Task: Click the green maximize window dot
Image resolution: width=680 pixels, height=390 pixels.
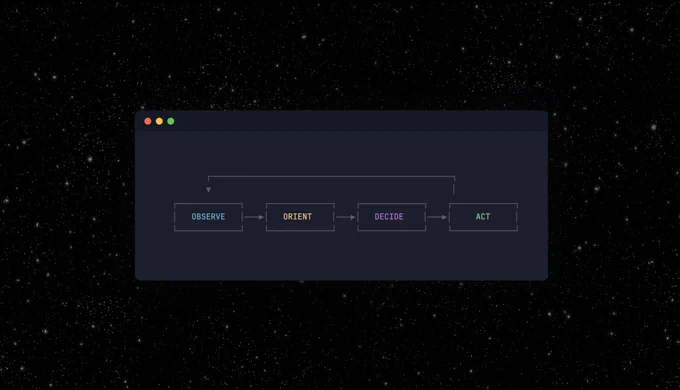Action: tap(171, 121)
